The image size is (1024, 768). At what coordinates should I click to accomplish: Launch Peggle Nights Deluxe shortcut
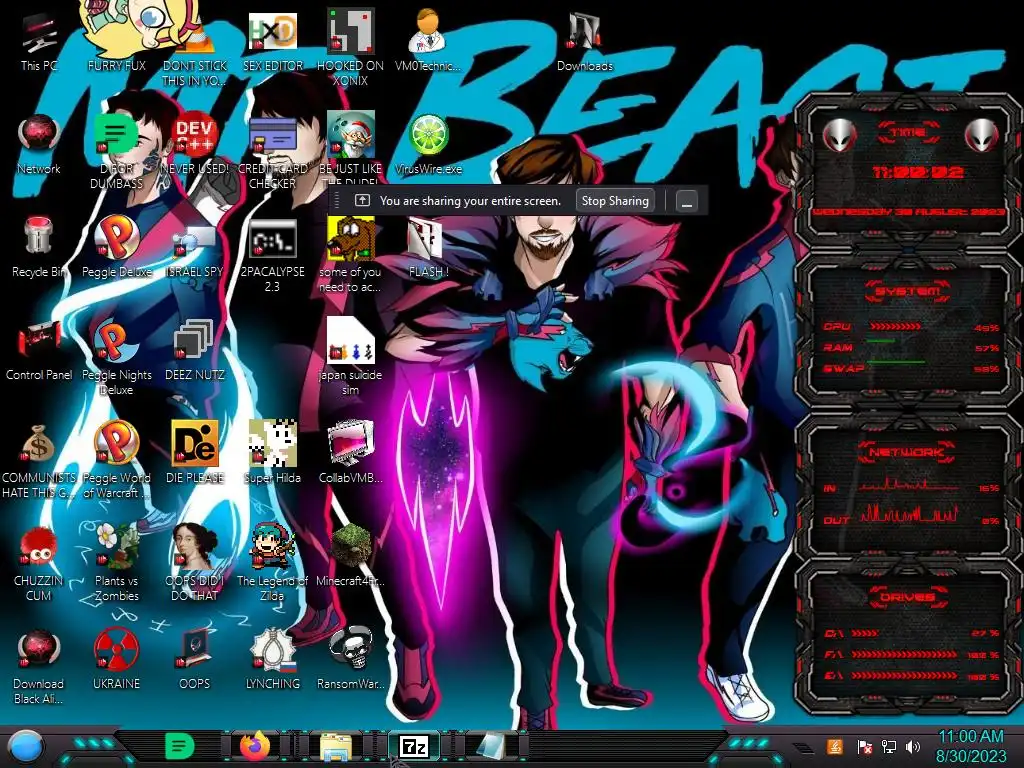117,356
